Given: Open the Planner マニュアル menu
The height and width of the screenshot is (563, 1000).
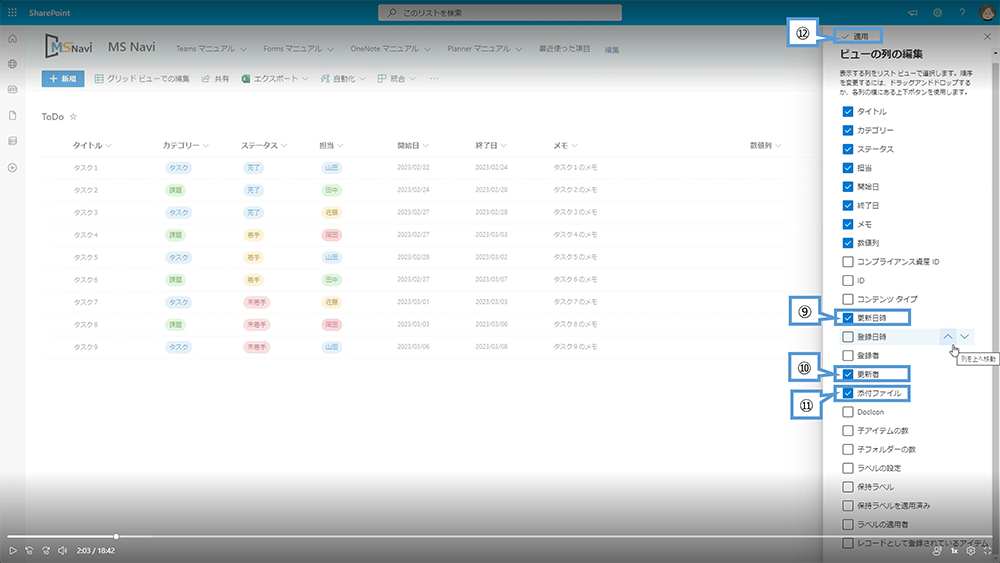Looking at the screenshot, I should coord(485,48).
